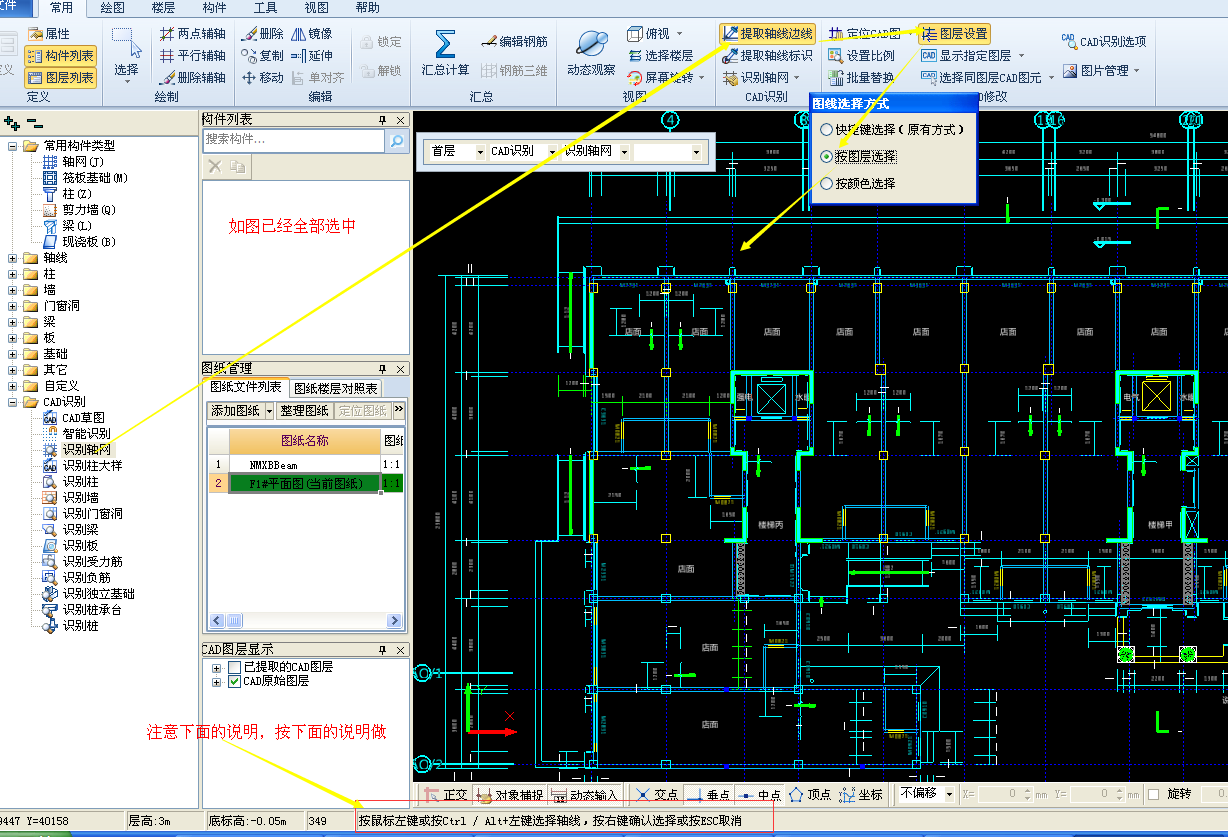The width and height of the screenshot is (1228, 837).
Task: Switch to the 视图 ribbon tab
Action: click(x=316, y=8)
